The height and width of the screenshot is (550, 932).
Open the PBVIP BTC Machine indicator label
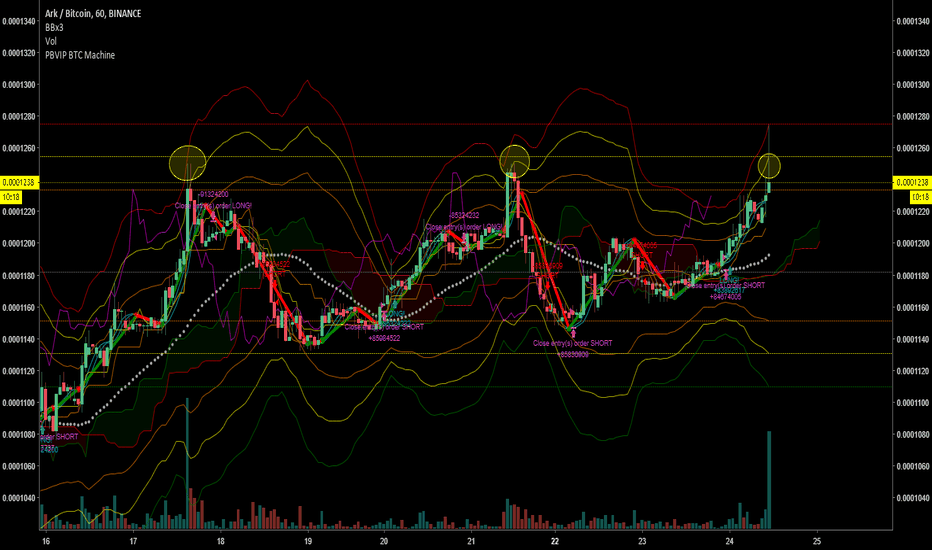coord(80,55)
